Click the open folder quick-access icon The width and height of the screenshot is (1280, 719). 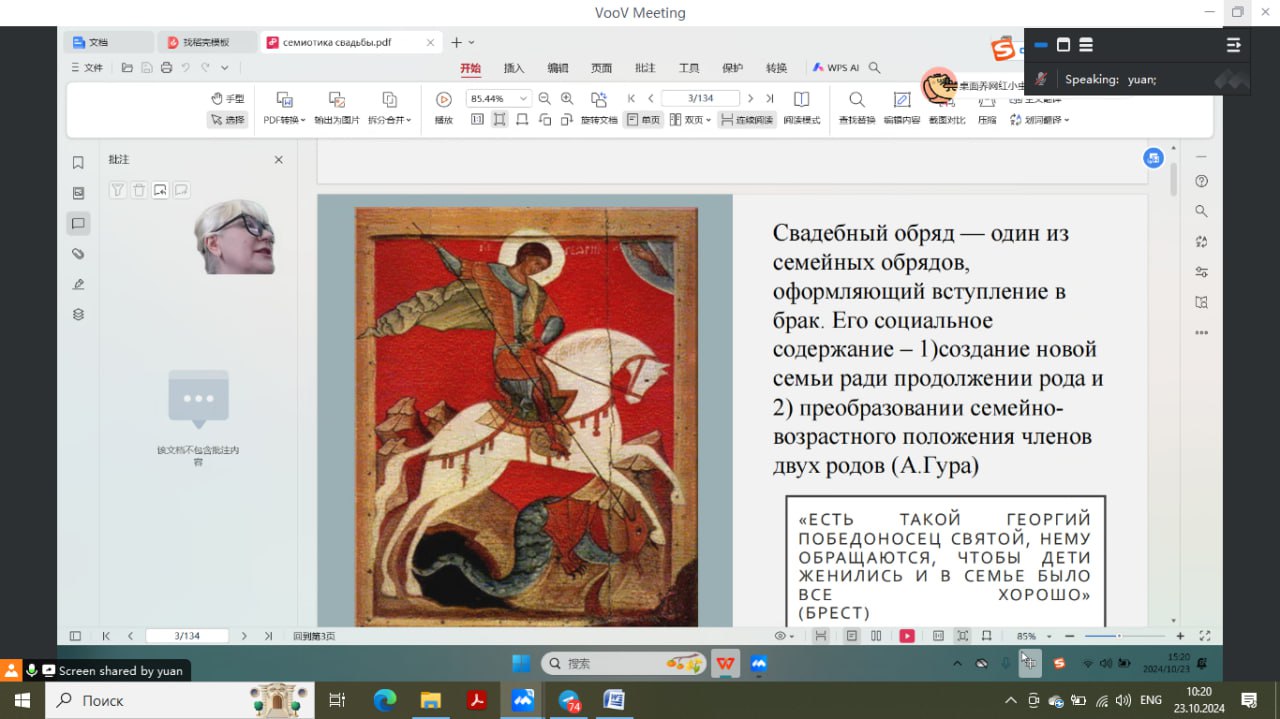pyautogui.click(x=127, y=68)
